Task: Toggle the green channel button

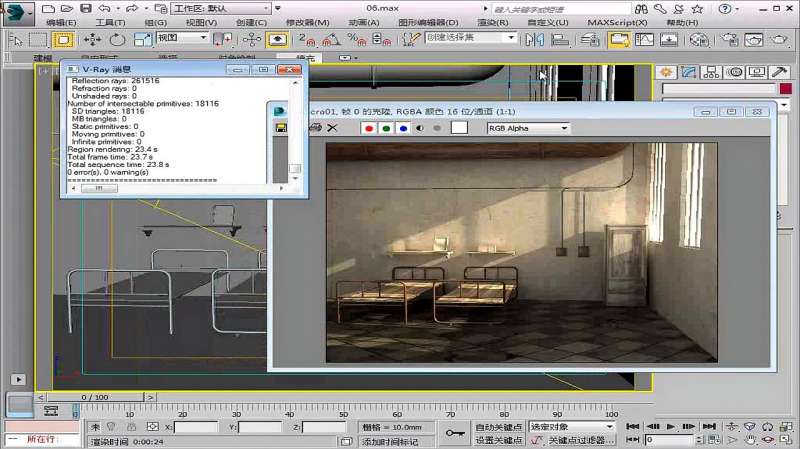Action: tap(386, 128)
